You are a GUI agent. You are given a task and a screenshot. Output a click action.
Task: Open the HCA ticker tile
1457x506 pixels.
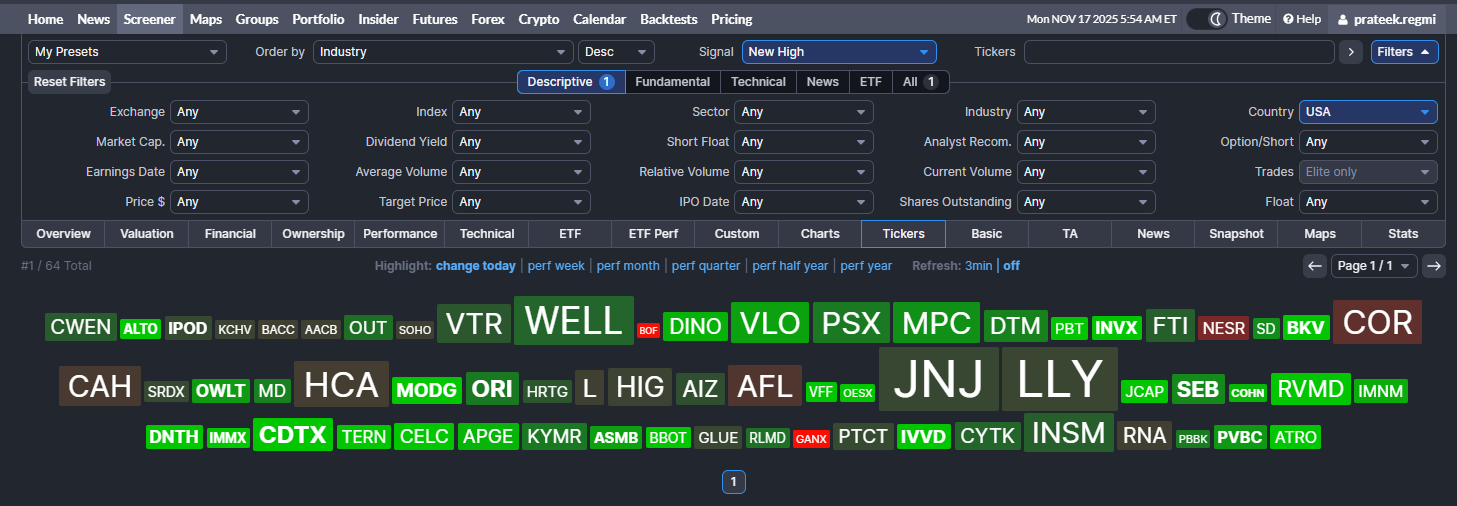[341, 384]
